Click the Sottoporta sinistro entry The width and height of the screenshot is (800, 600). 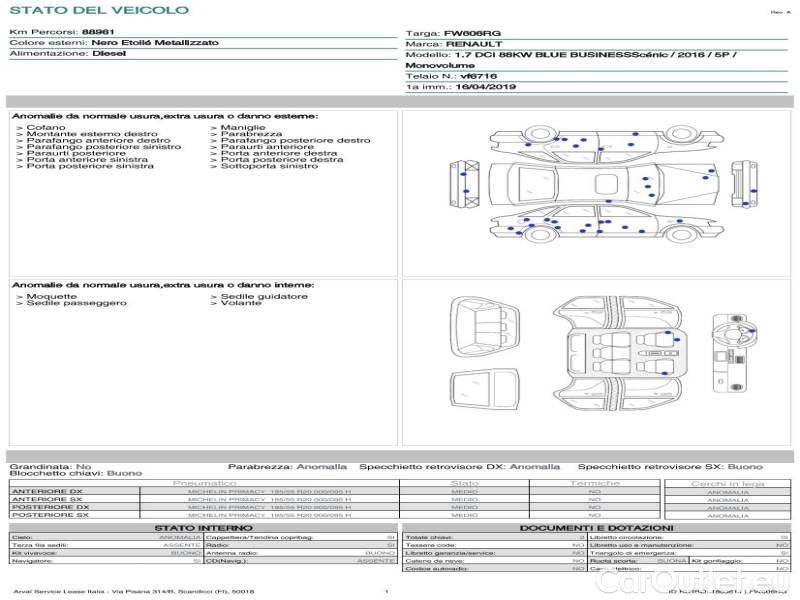pos(269,166)
